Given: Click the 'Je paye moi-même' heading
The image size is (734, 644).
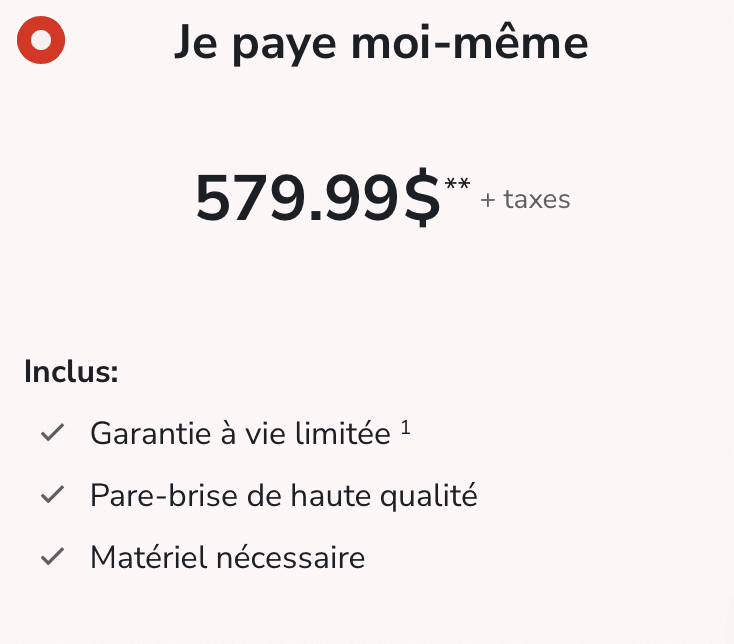Looking at the screenshot, I should [381, 44].
